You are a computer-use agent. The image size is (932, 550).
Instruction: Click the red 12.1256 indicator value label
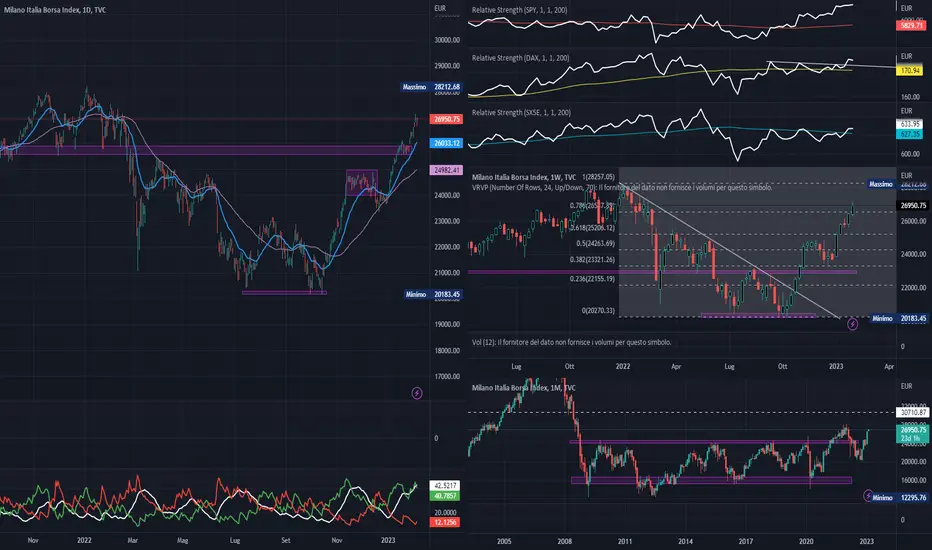pyautogui.click(x=445, y=522)
